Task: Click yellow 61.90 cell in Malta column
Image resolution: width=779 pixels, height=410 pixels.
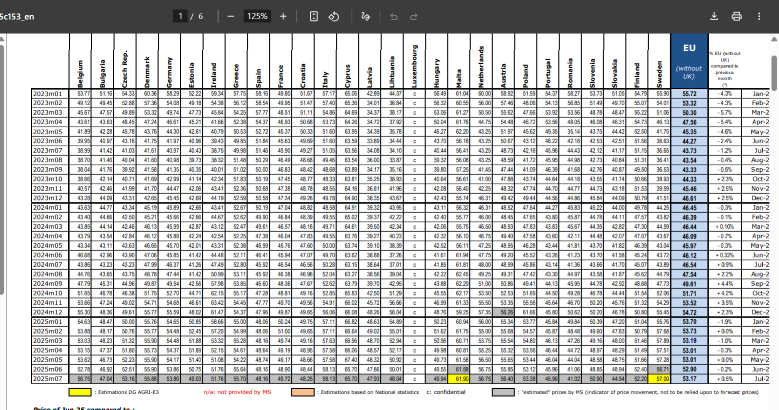Action: pos(459,379)
